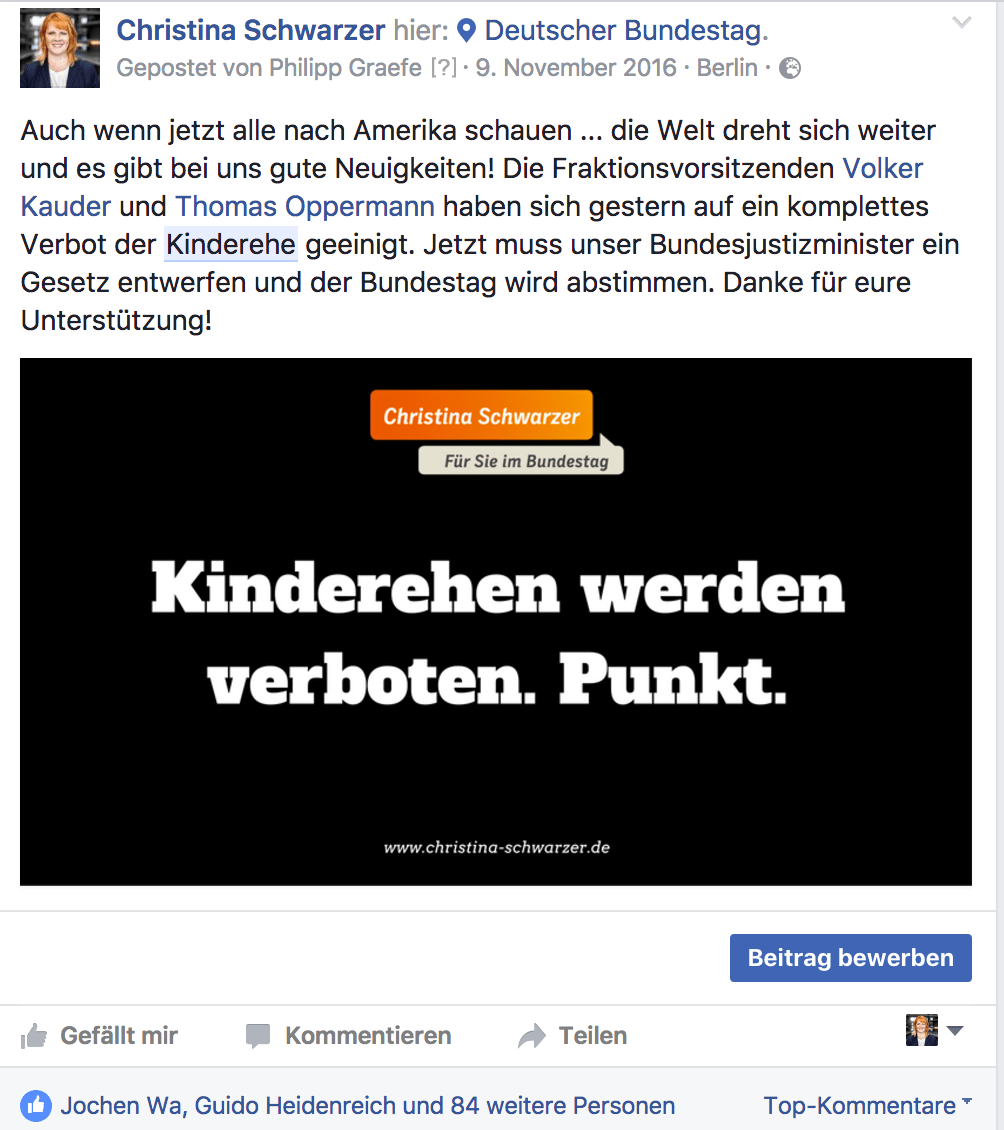
Task: Click the 9. November 2016 timestamp
Action: 576,68
